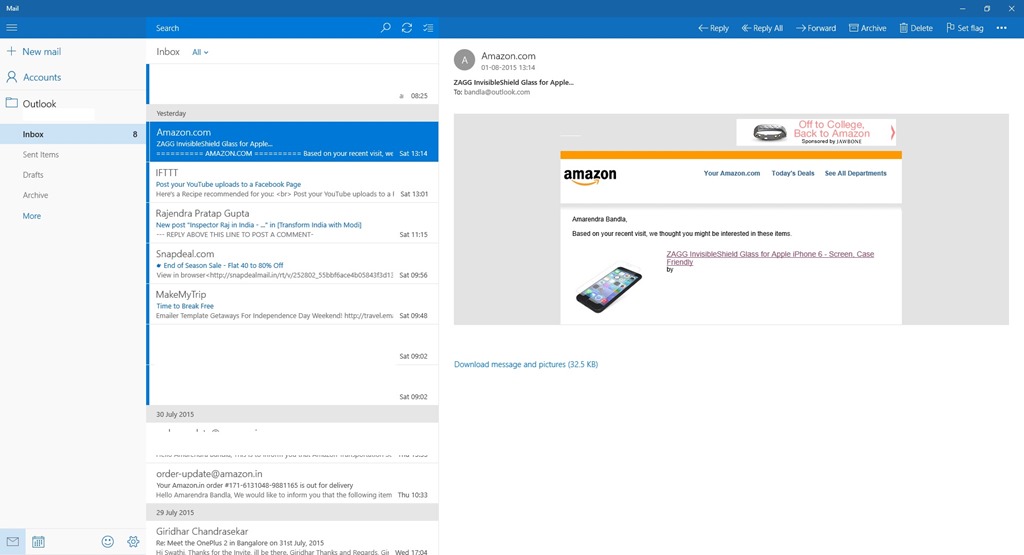Open the Rajendra Pratap Gupta email
The height and width of the screenshot is (555, 1024).
293,223
